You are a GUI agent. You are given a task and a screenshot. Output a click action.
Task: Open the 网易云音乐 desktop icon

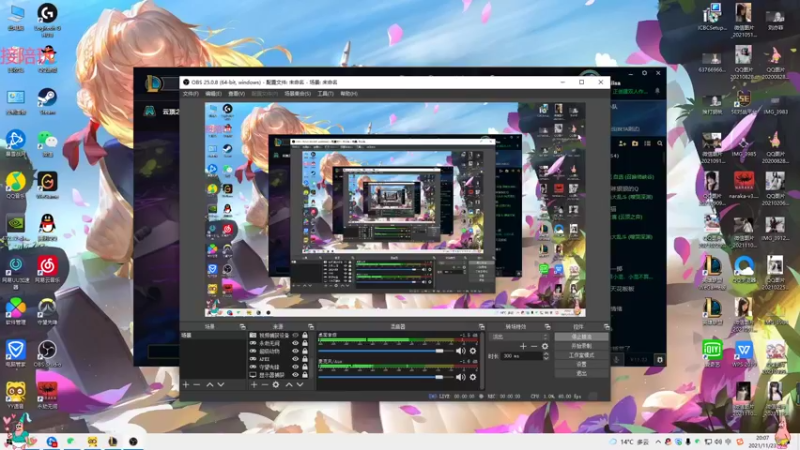point(47,269)
